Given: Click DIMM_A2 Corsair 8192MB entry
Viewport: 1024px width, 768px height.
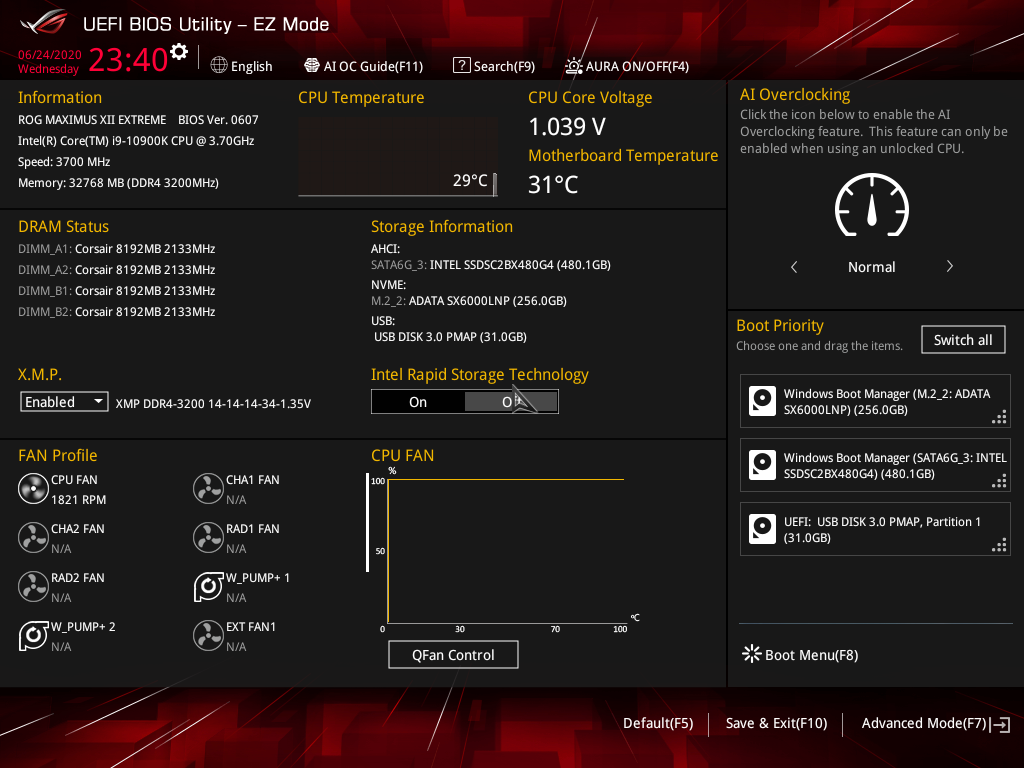Looking at the screenshot, I should [117, 270].
